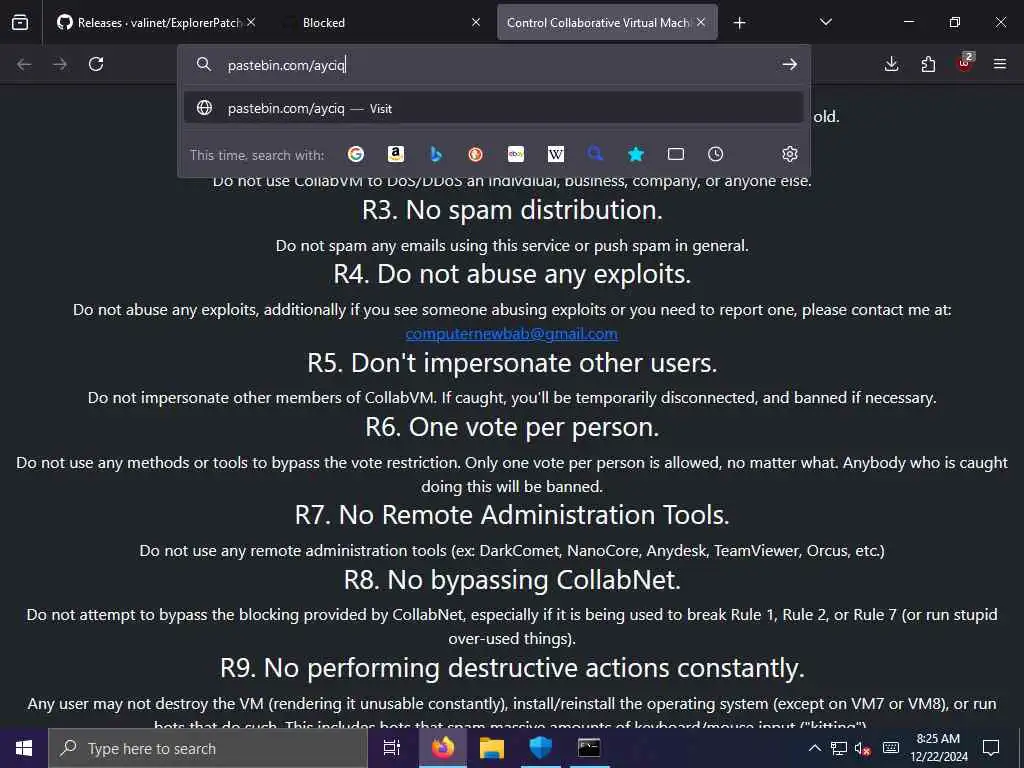Viewport: 1024px width, 768px height.
Task: Open the clock showing 8:25 AM
Action: click(x=938, y=748)
